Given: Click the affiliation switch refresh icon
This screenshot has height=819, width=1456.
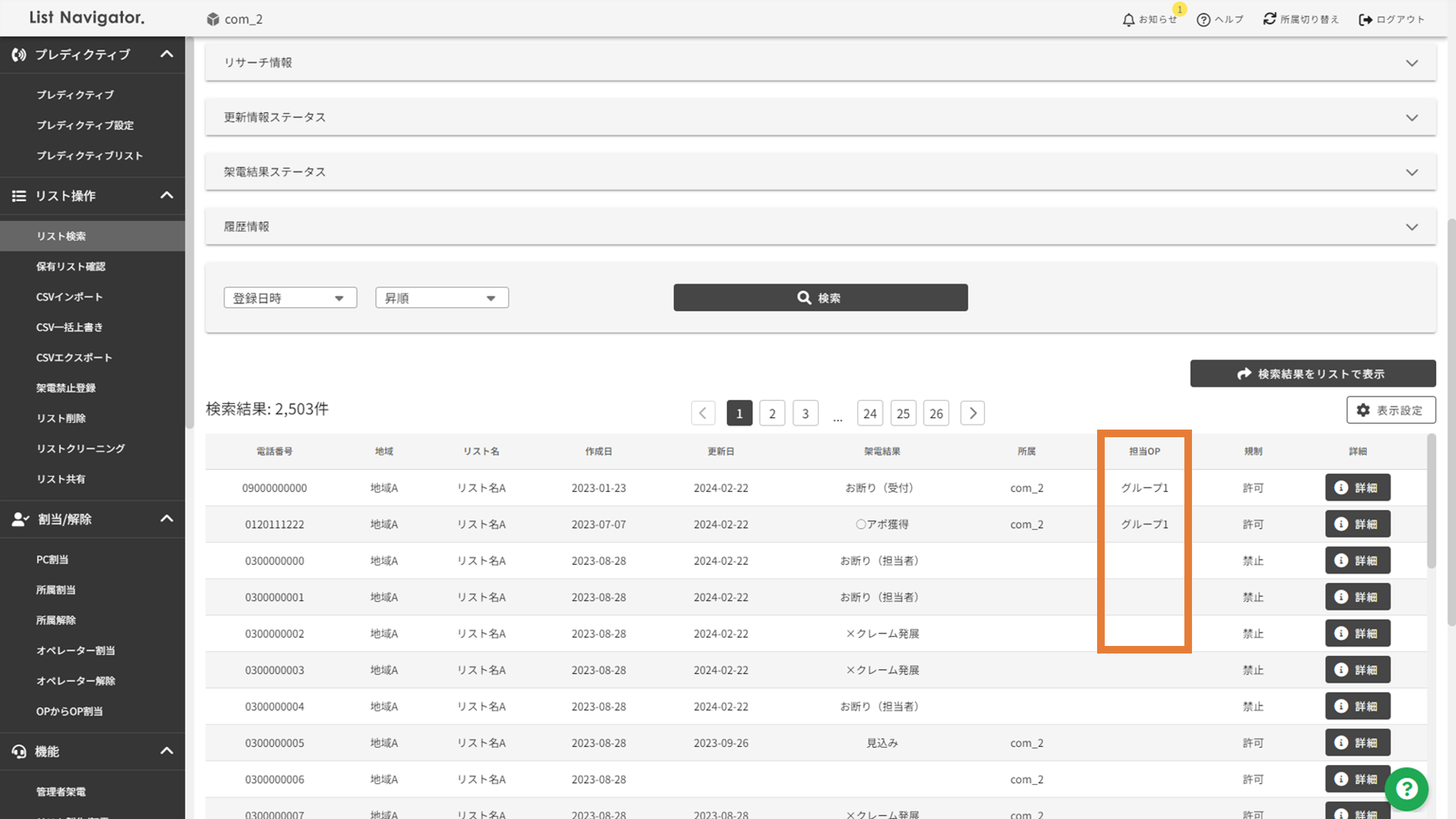Looking at the screenshot, I should (x=1269, y=19).
